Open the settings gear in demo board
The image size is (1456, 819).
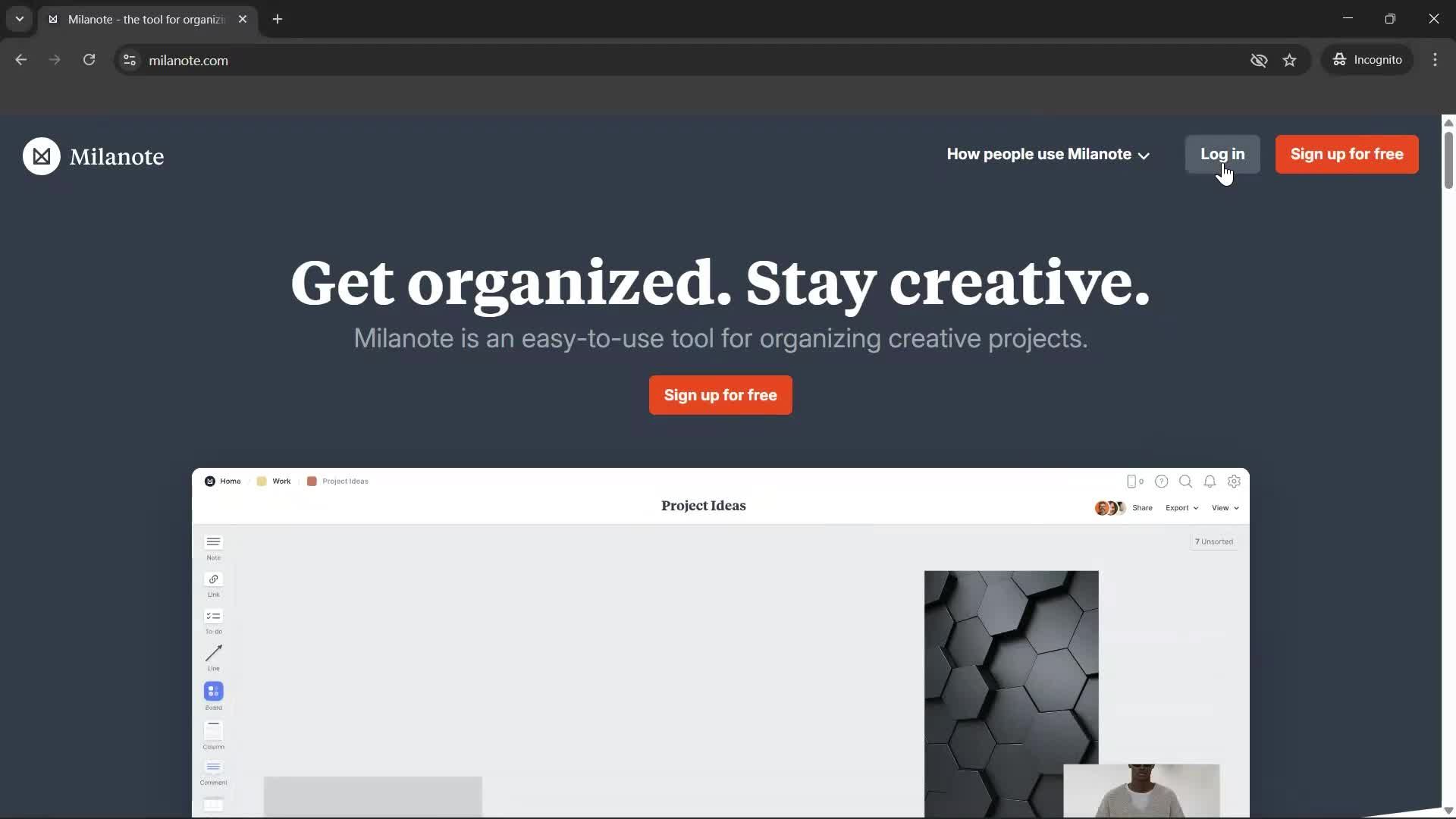click(1234, 482)
